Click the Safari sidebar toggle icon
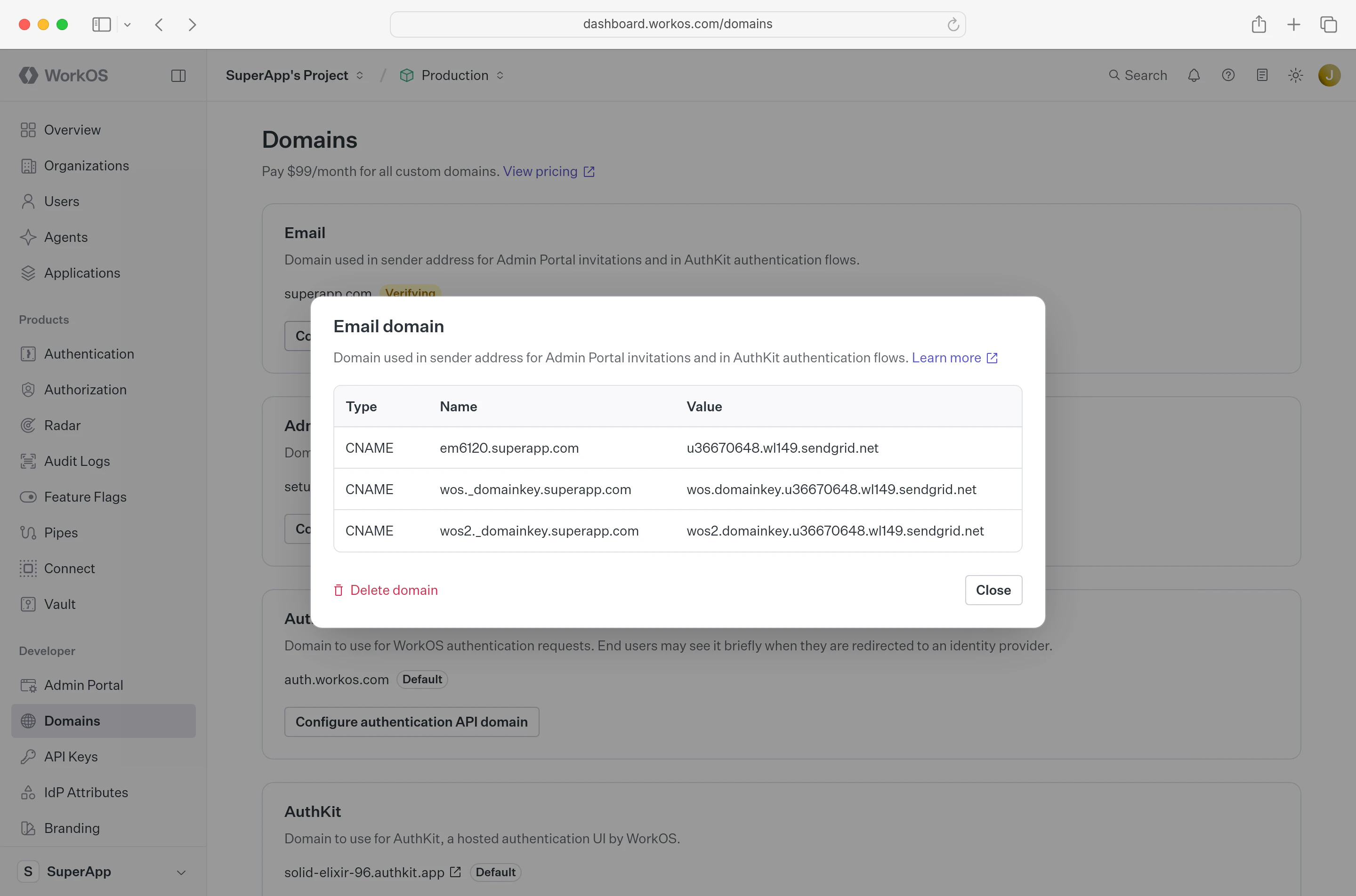 pyautogui.click(x=101, y=24)
